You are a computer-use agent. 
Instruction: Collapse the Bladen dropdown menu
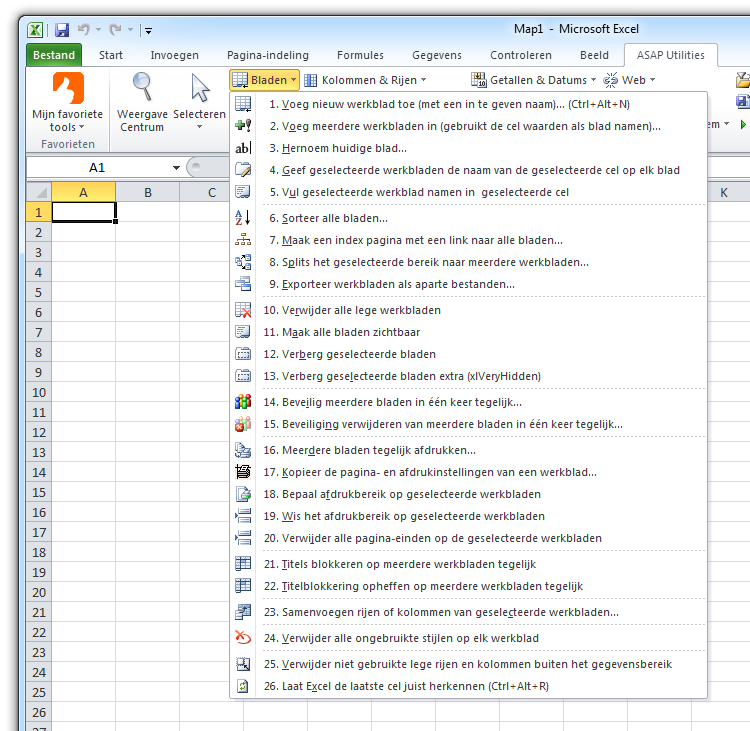tap(265, 80)
